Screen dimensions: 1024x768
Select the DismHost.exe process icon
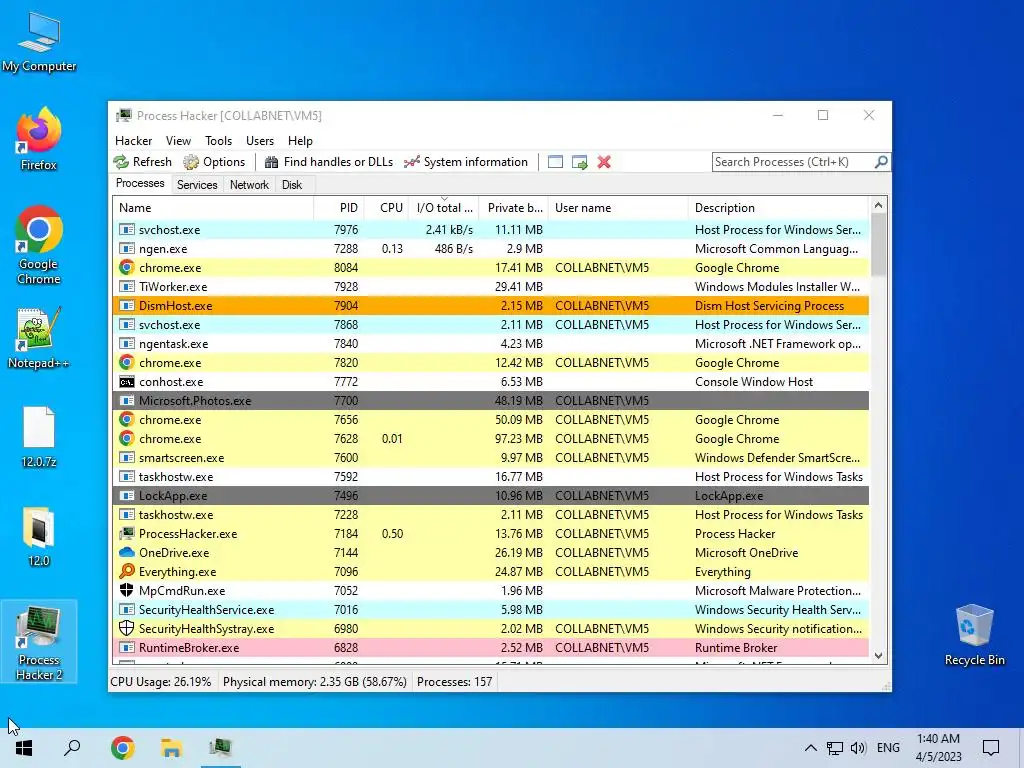click(x=127, y=306)
